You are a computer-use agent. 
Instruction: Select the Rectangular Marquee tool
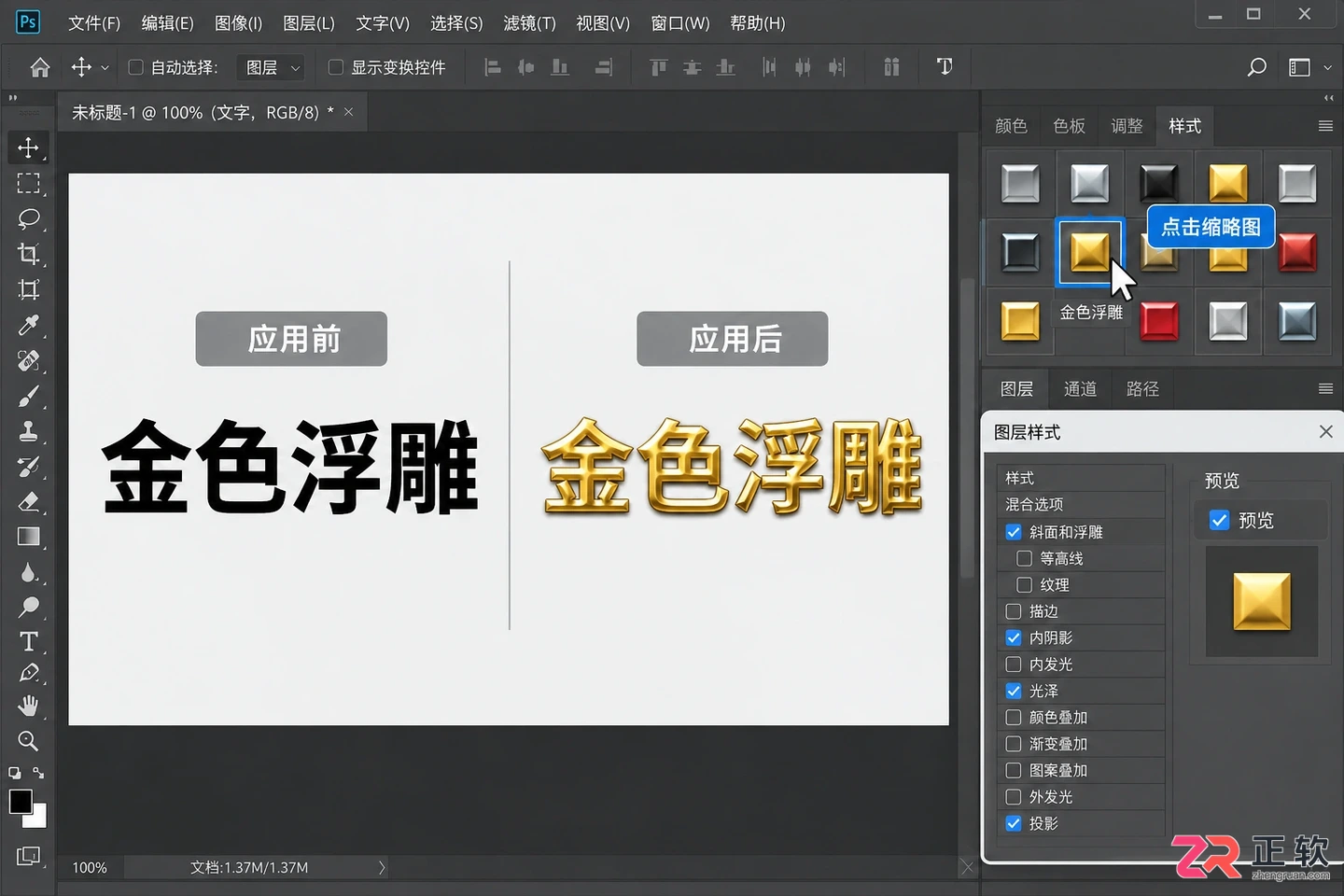[29, 183]
